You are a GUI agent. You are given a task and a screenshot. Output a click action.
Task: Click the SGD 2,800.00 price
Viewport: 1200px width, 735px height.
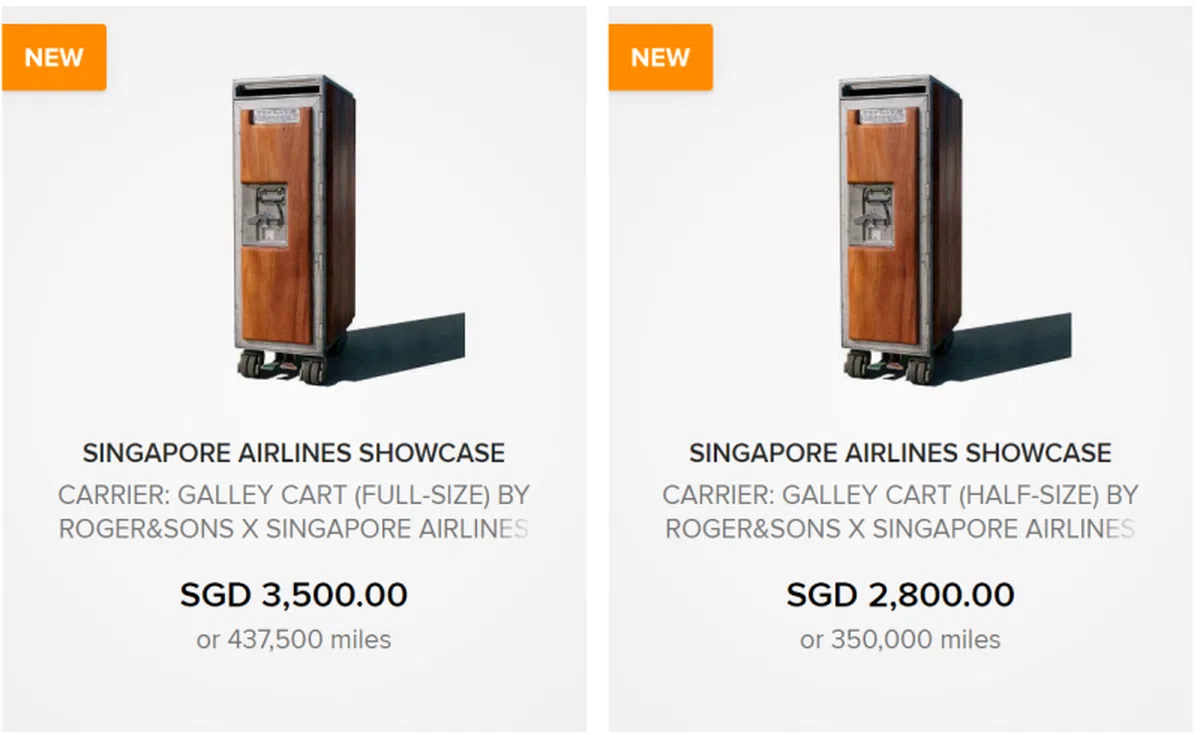(900, 595)
